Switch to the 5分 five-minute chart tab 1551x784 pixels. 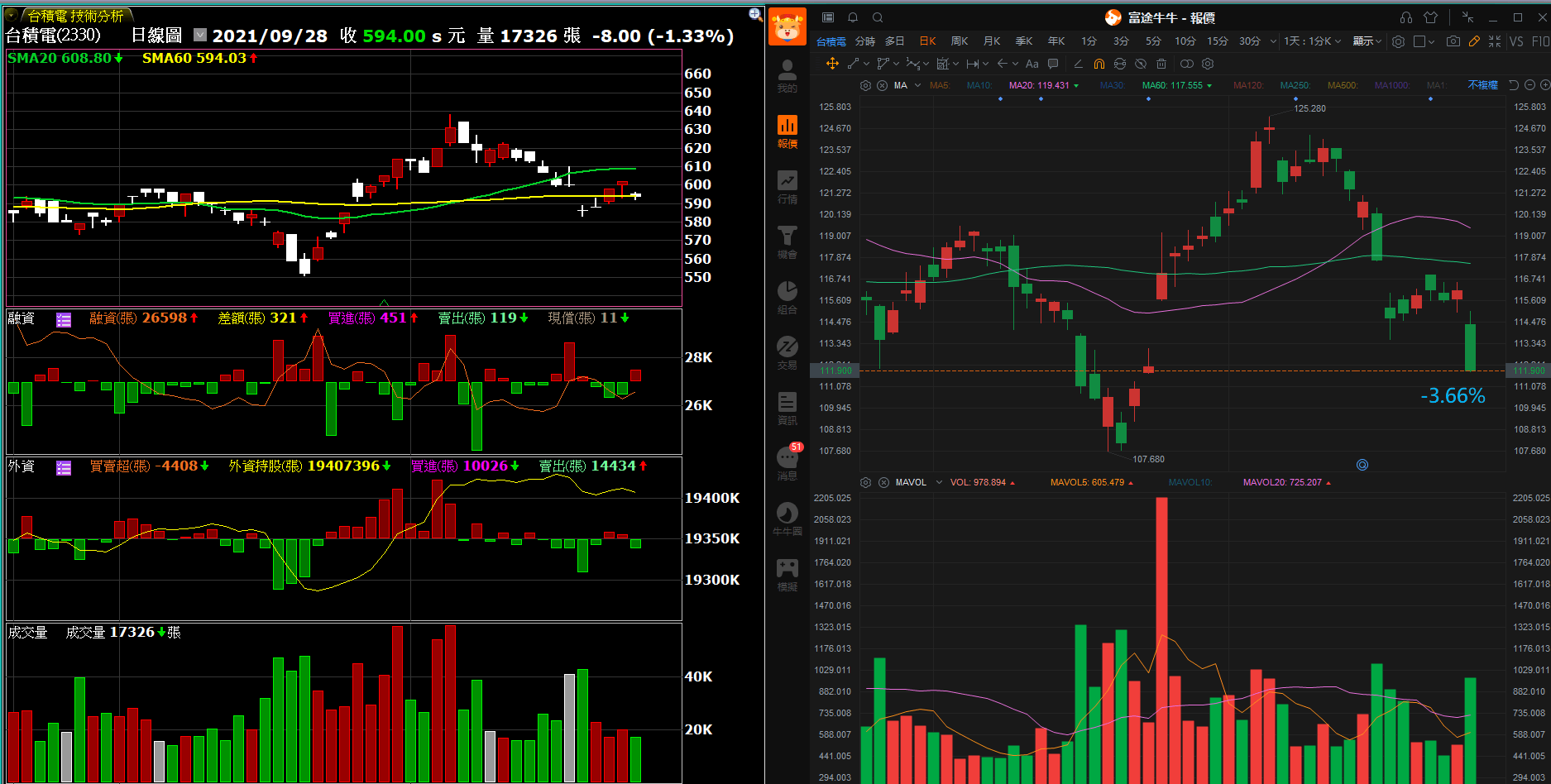(x=1153, y=41)
